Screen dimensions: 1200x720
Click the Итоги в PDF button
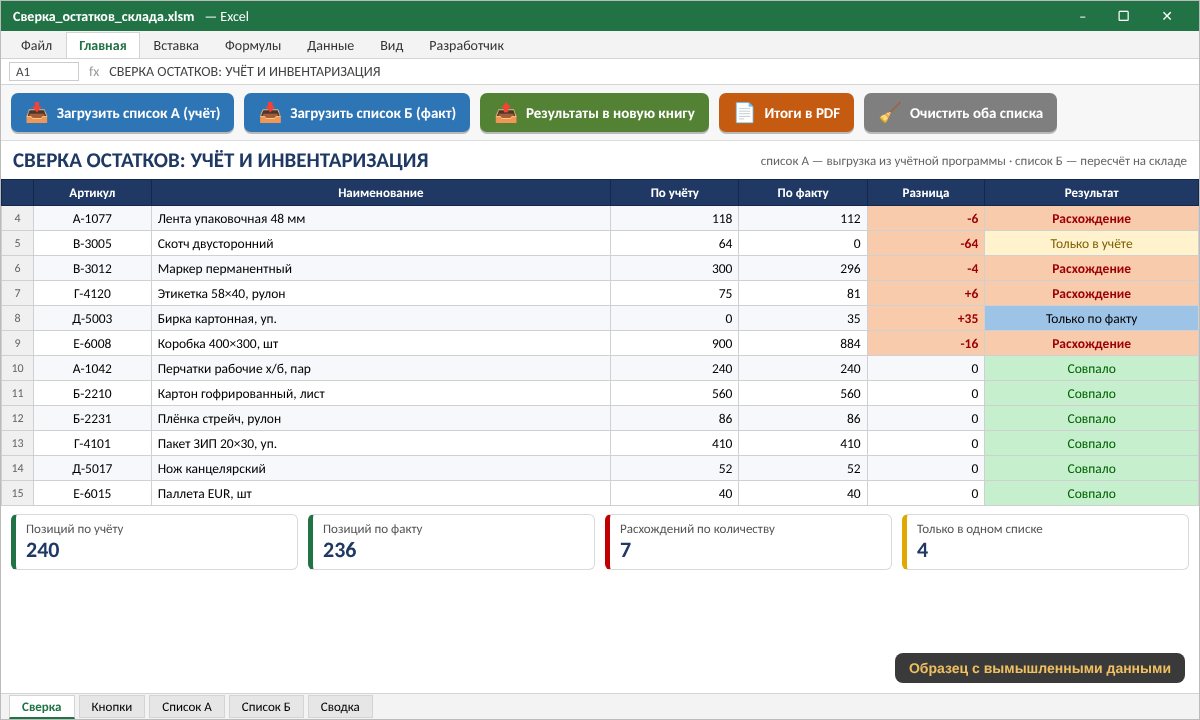coord(786,113)
